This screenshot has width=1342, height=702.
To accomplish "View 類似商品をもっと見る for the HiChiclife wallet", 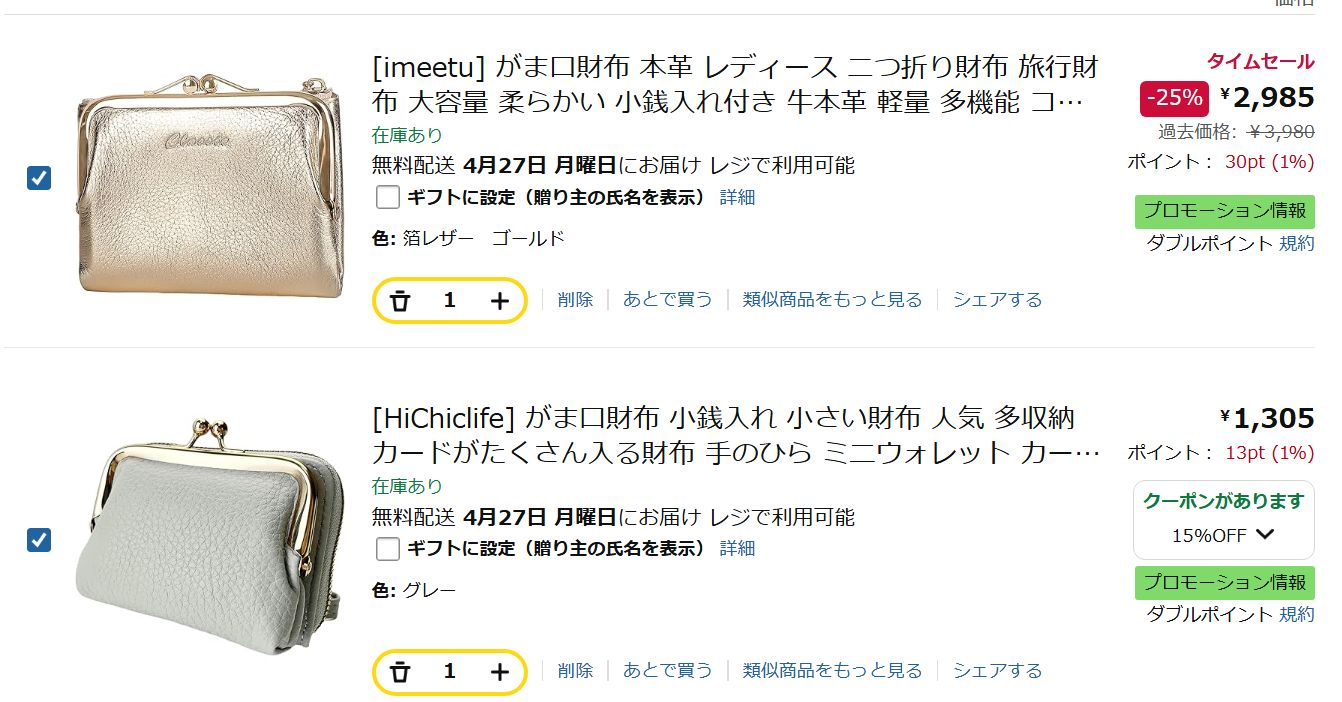I will [832, 671].
